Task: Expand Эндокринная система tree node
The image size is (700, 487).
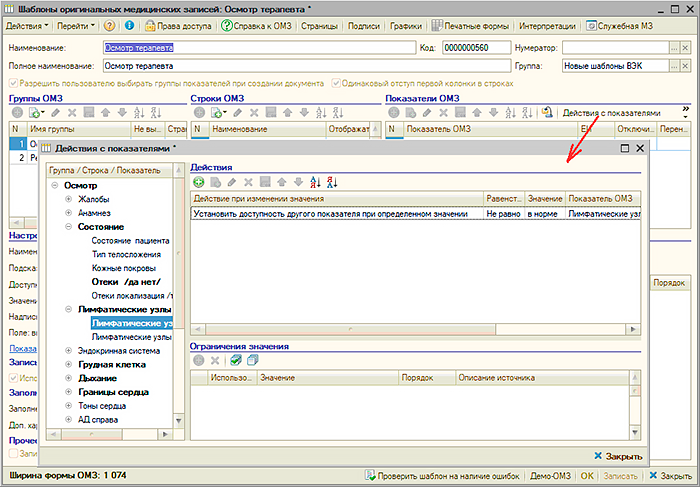Action: point(68,350)
